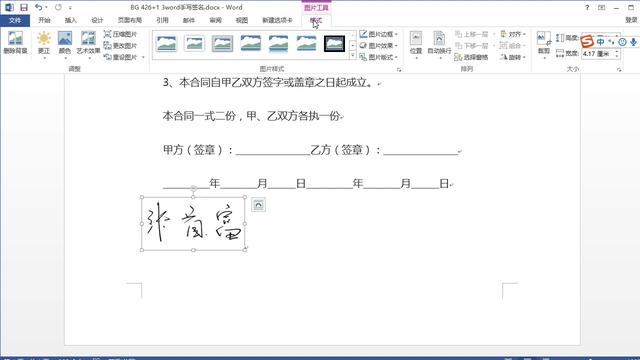Increase width with the spinner up arrow
This screenshot has height=360, width=640.
click(617, 51)
